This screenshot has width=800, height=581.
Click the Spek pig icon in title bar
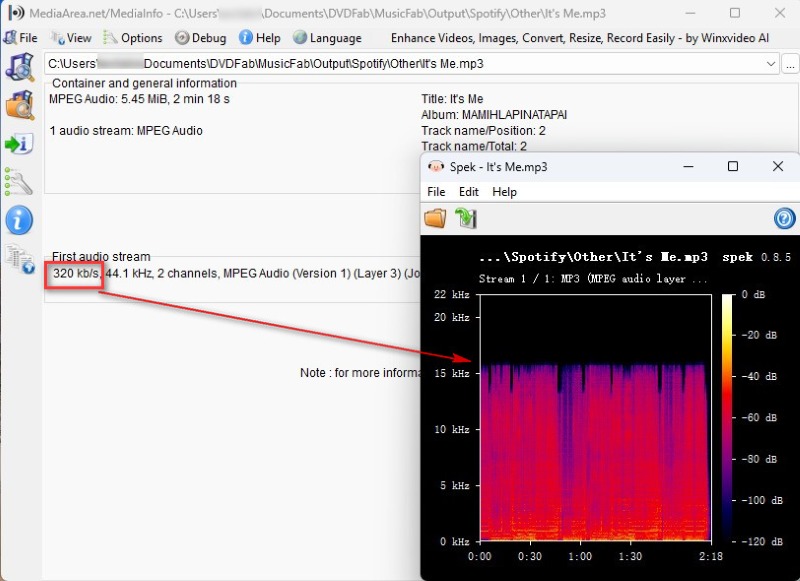click(436, 166)
